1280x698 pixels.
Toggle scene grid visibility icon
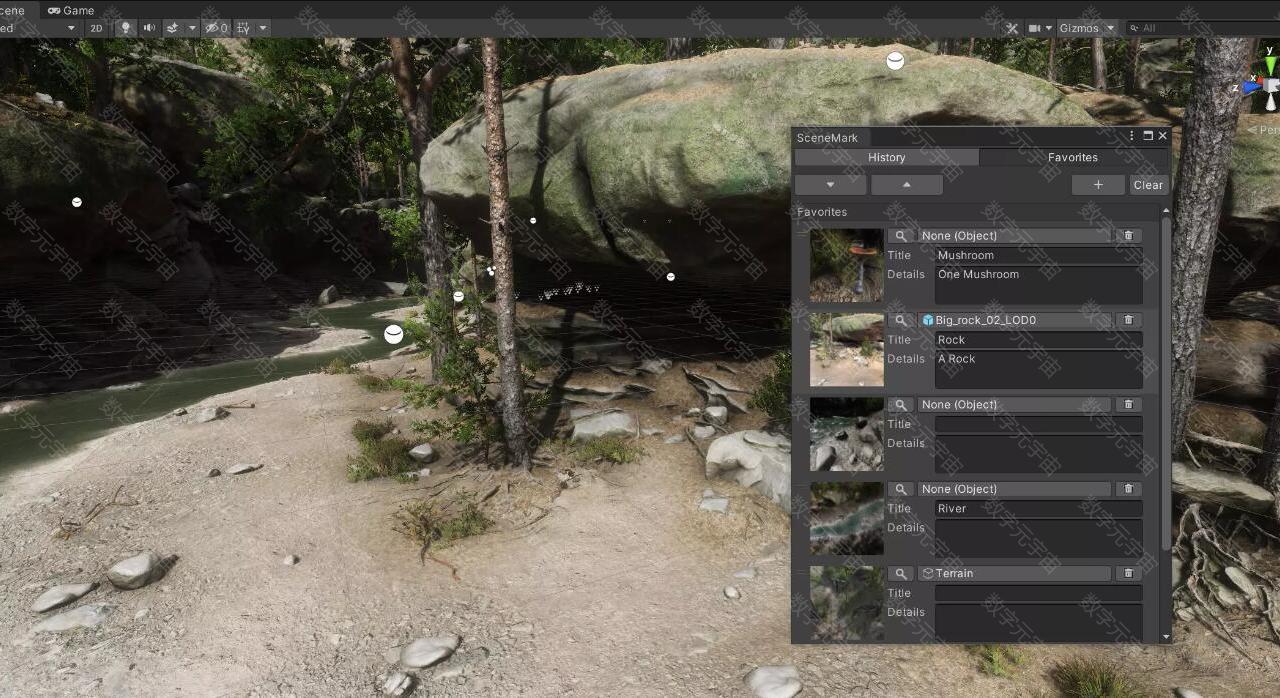pyautogui.click(x=244, y=28)
